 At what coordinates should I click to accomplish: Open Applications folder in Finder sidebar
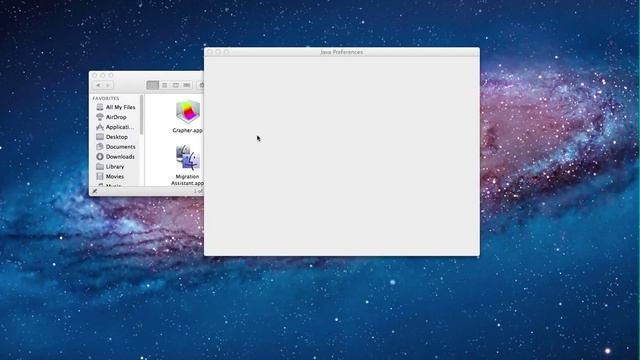pyautogui.click(x=115, y=127)
